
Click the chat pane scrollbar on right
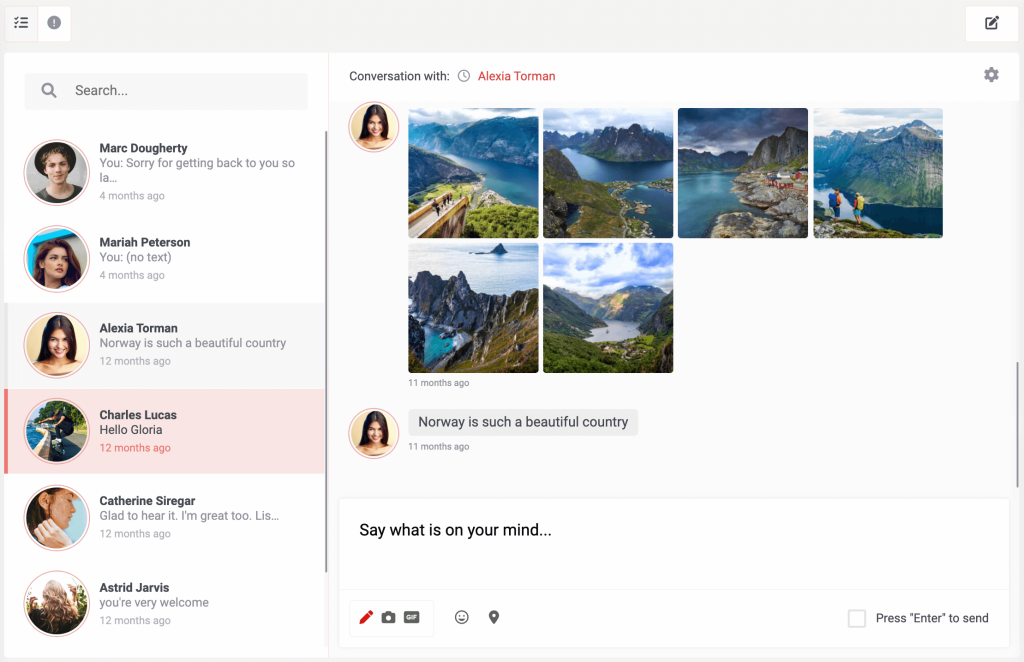[x=1017, y=424]
